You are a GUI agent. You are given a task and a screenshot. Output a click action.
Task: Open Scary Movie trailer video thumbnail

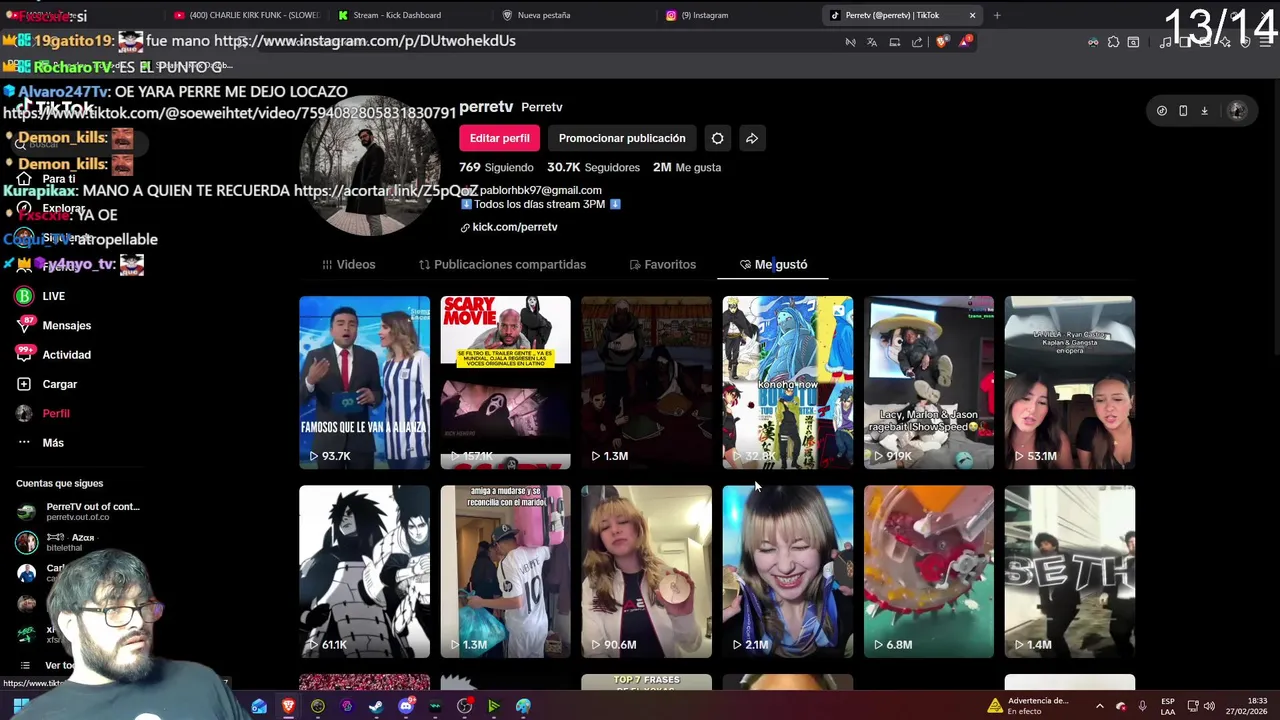(x=505, y=382)
